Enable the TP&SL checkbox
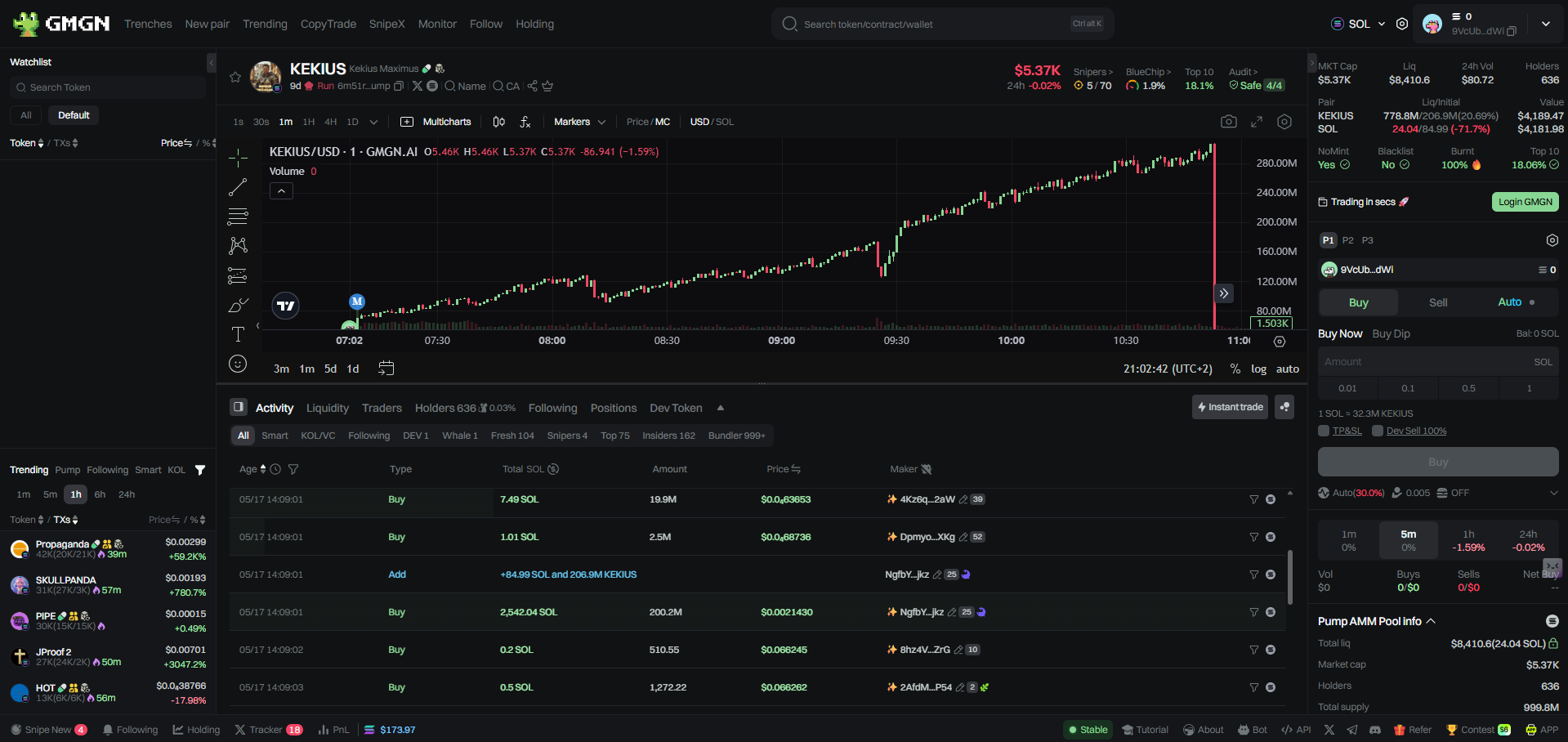 click(1325, 431)
